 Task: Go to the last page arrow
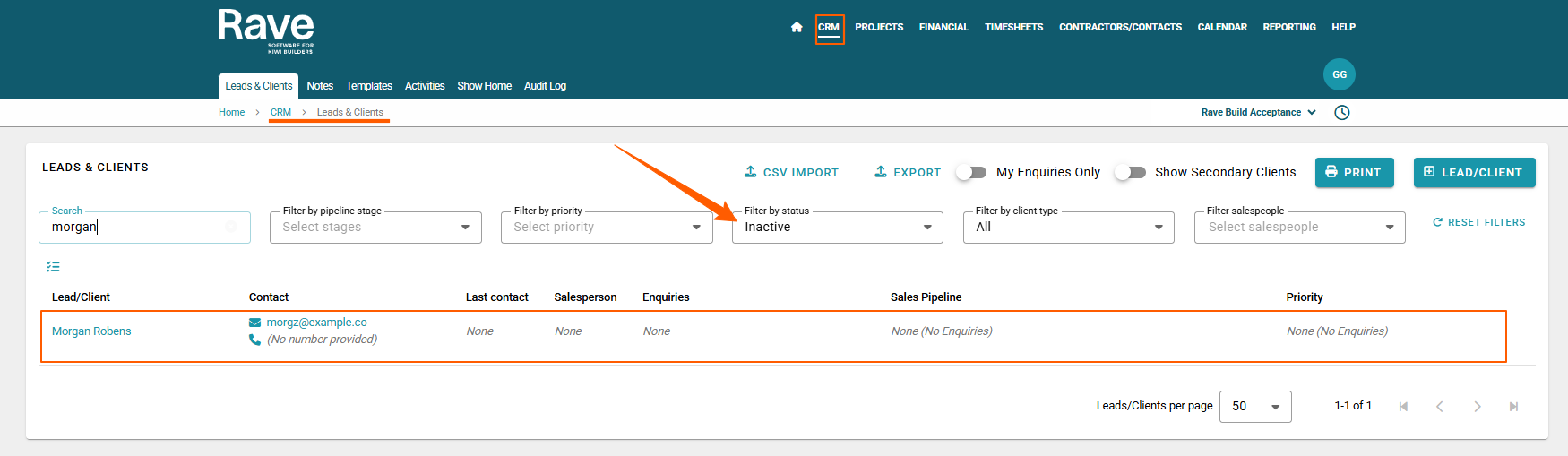click(1513, 407)
